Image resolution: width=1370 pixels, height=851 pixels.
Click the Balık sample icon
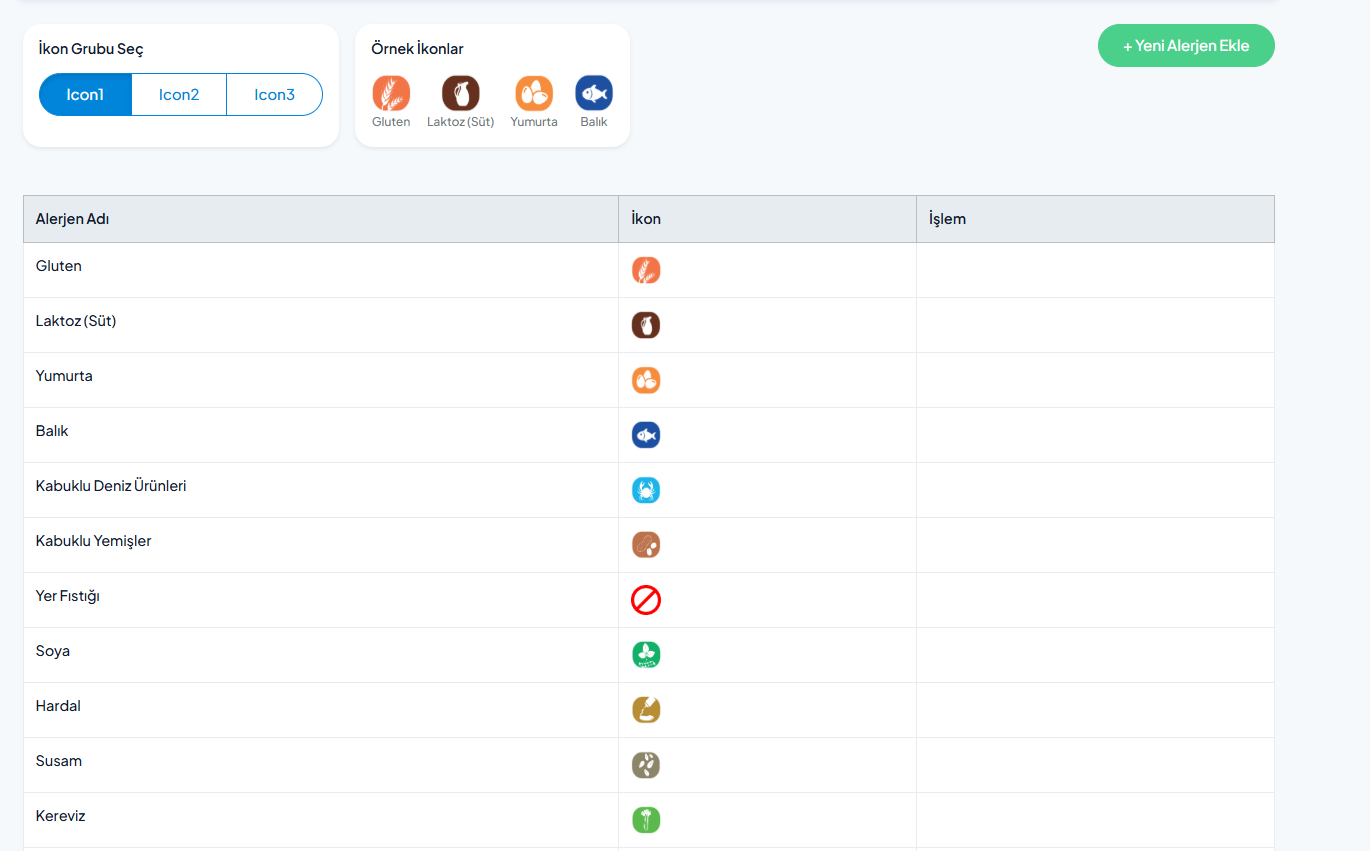[x=594, y=93]
